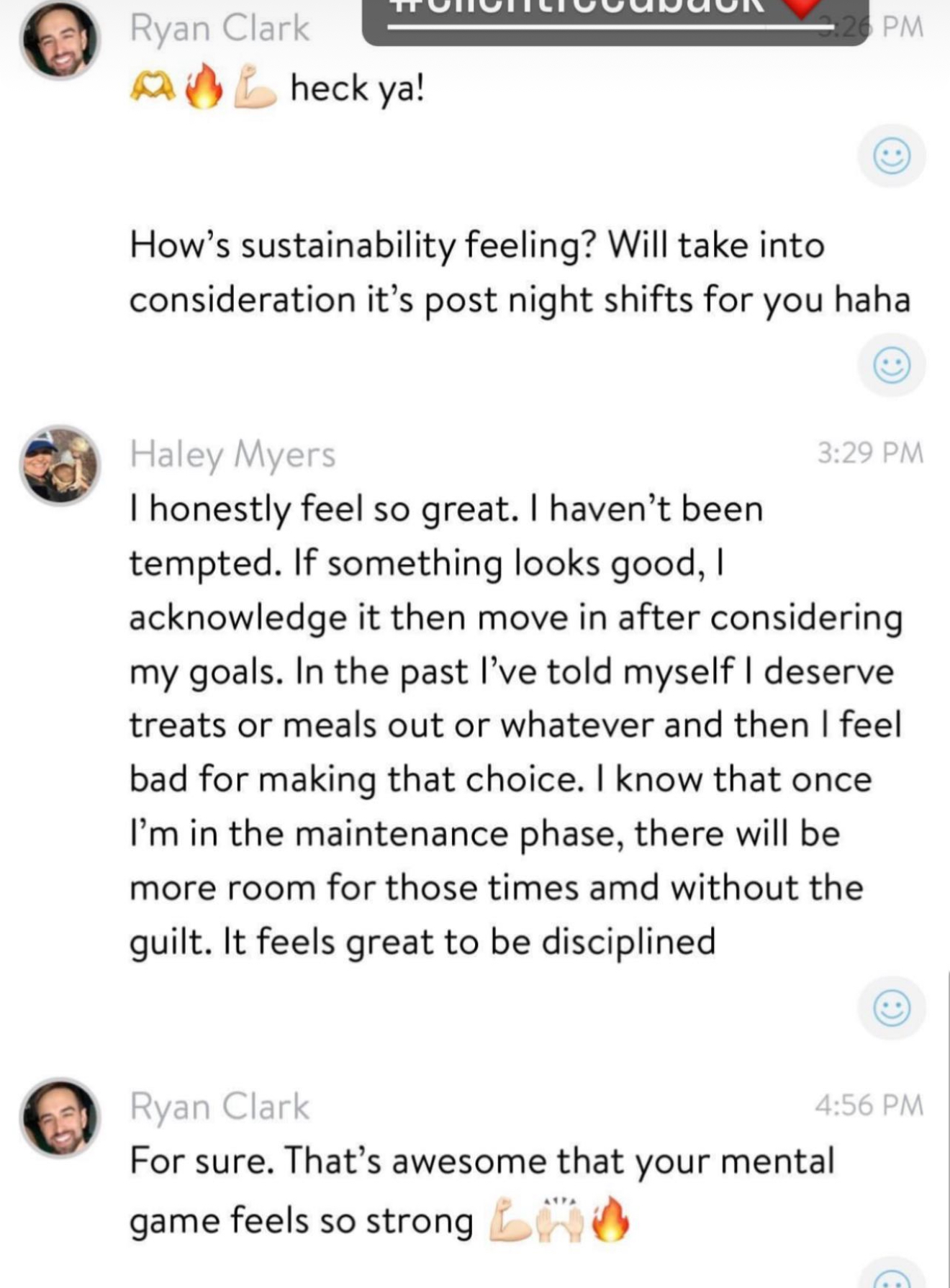Click the raised hands emoji in the last message
This screenshot has width=950, height=1288.
coord(561,1220)
